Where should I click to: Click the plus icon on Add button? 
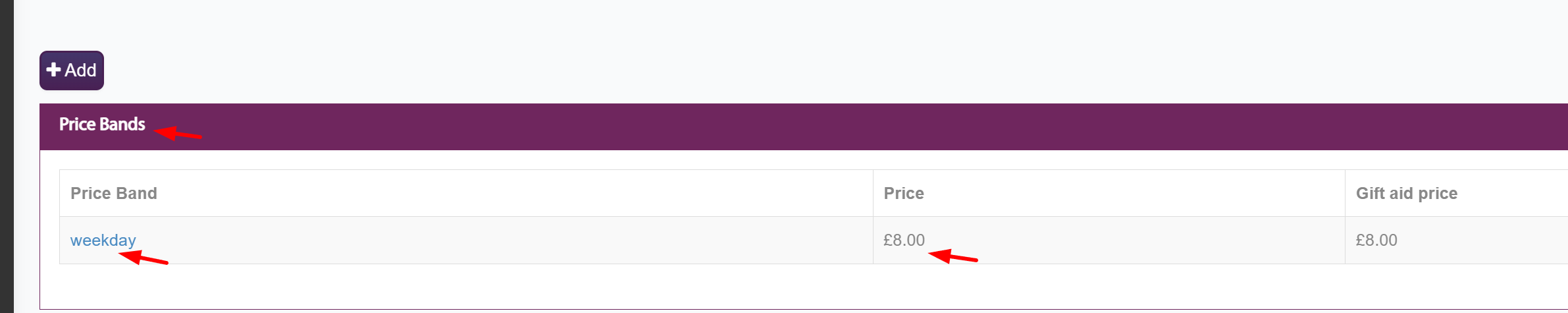pyautogui.click(x=54, y=70)
